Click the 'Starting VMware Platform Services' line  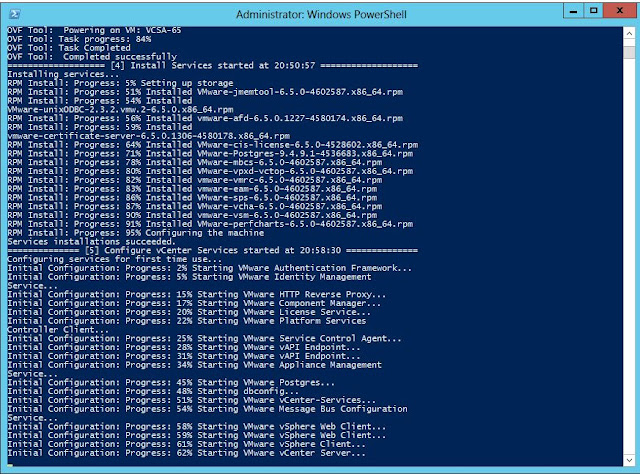pyautogui.click(x=187, y=321)
